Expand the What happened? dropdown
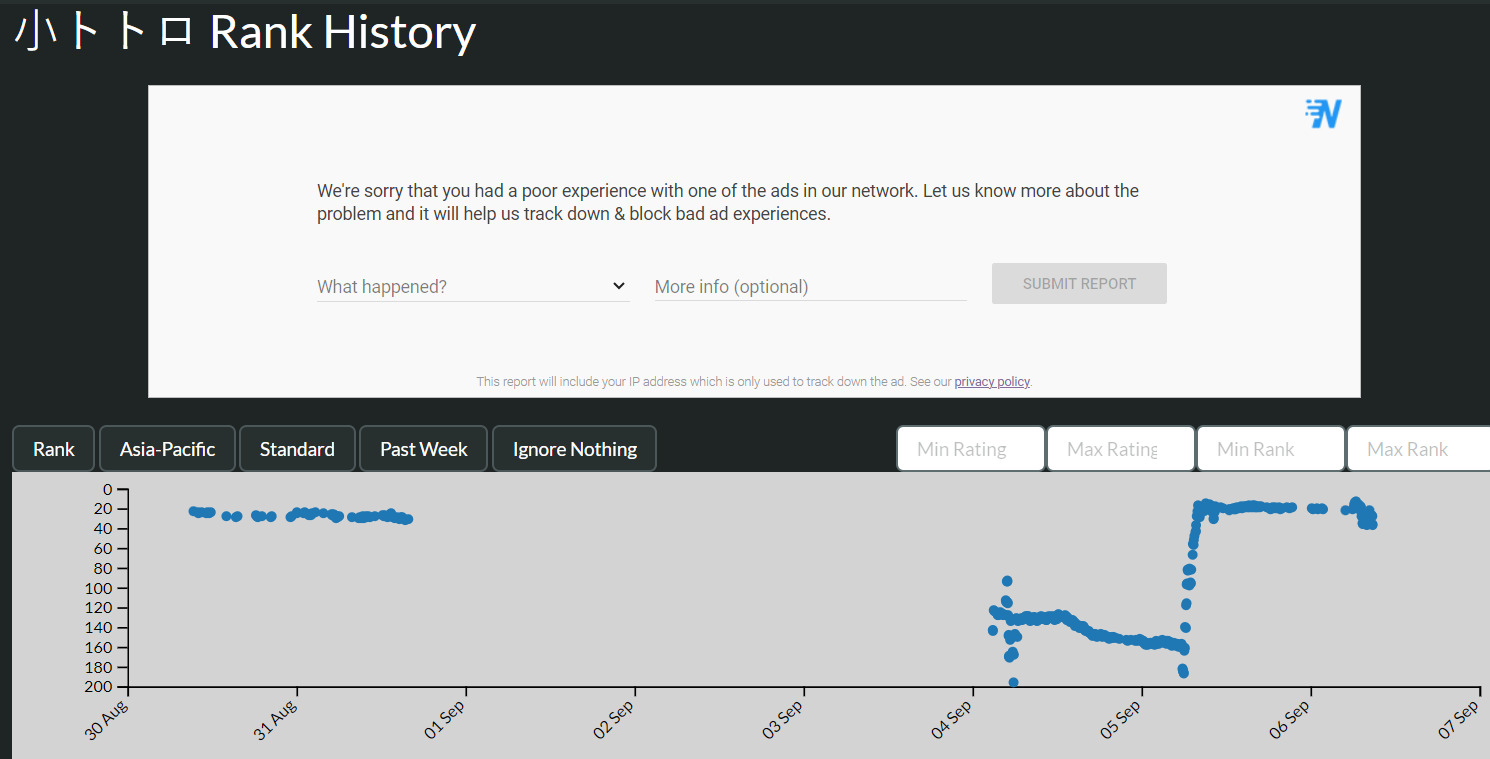Image resolution: width=1490 pixels, height=759 pixels. click(x=473, y=286)
